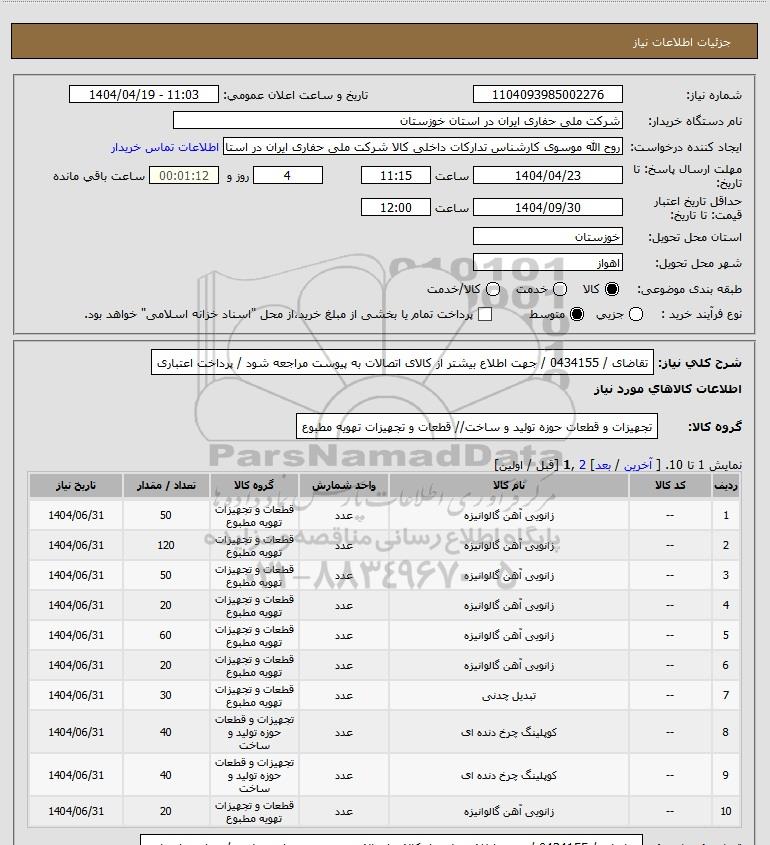This screenshot has height=845, width=770.
Task: Click the واحد شمارش column header
Action: (x=344, y=486)
